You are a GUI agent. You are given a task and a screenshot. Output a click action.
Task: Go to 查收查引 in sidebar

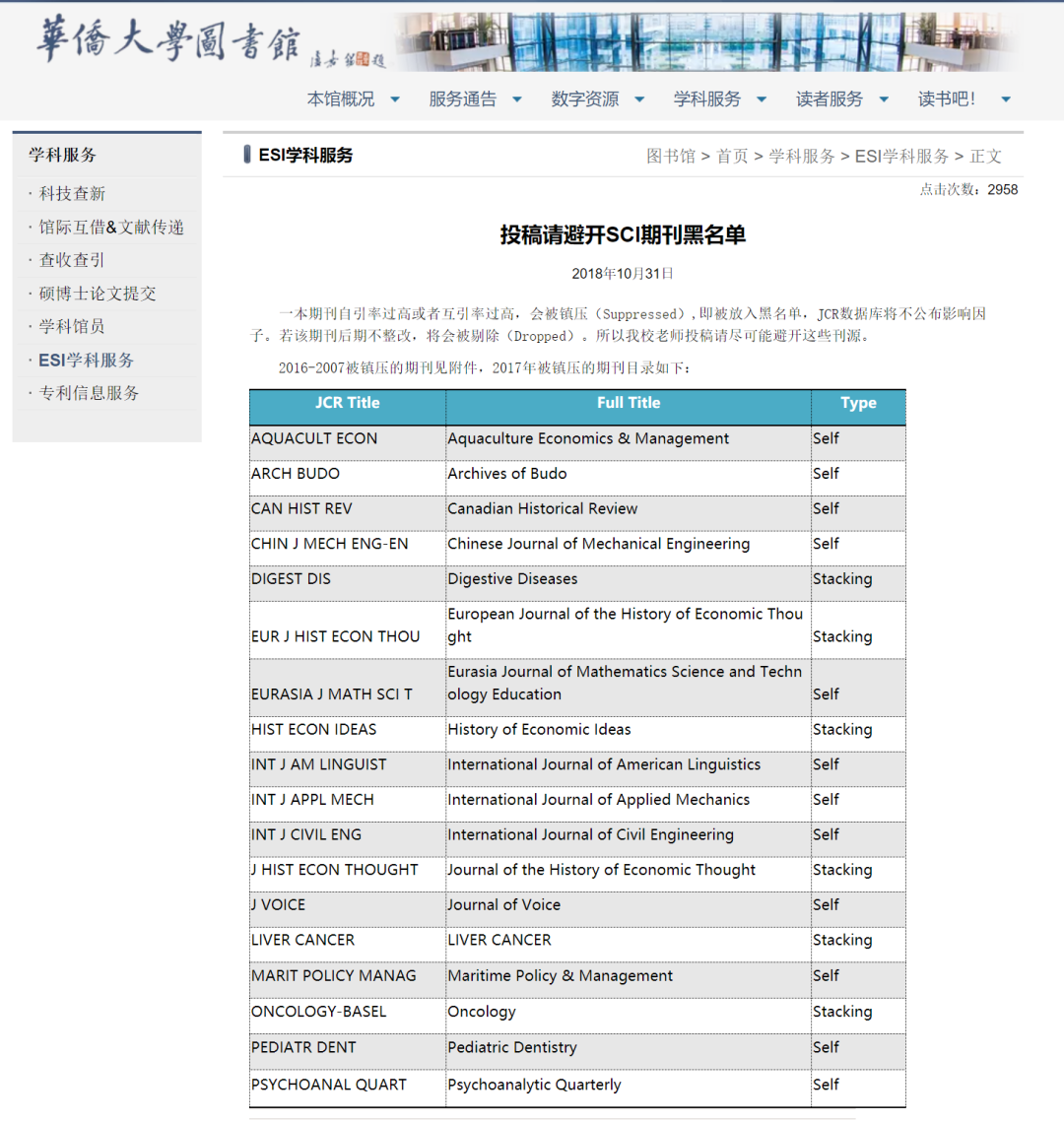pos(72,260)
